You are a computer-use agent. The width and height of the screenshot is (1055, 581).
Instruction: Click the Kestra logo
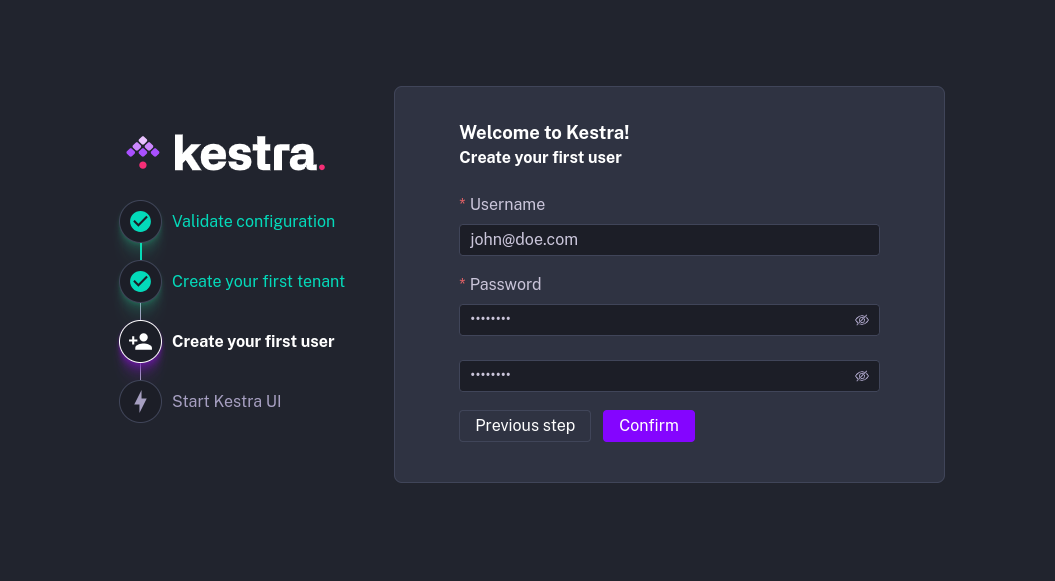pyautogui.click(x=224, y=152)
